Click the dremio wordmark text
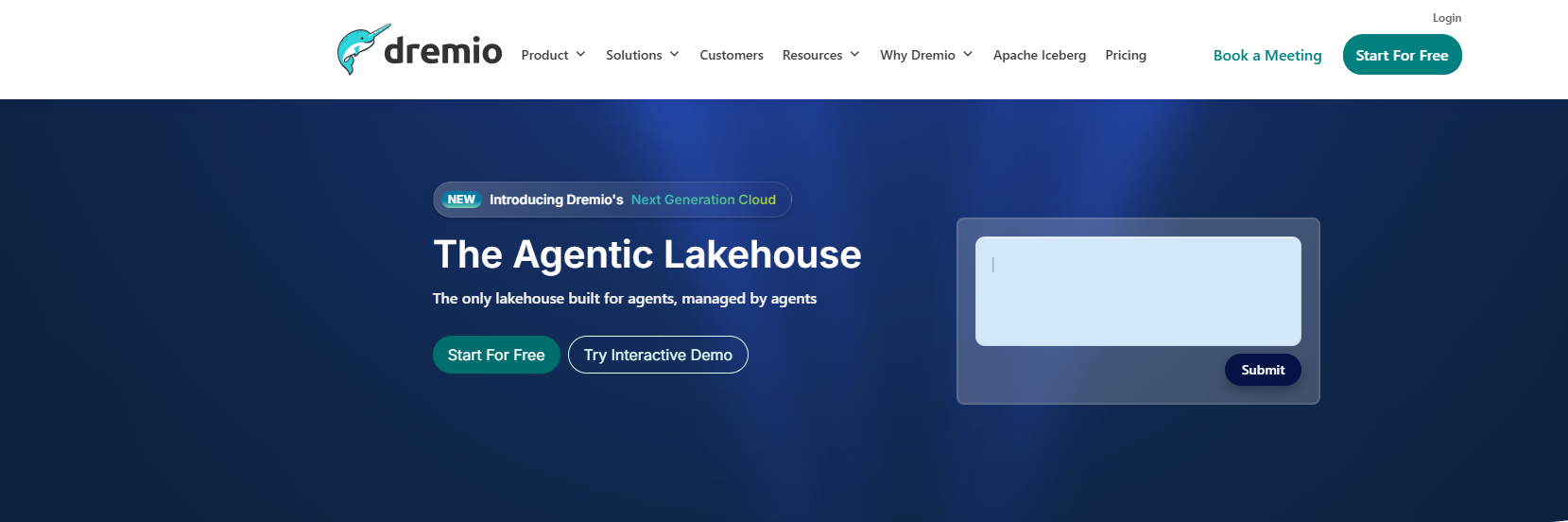 click(442, 51)
